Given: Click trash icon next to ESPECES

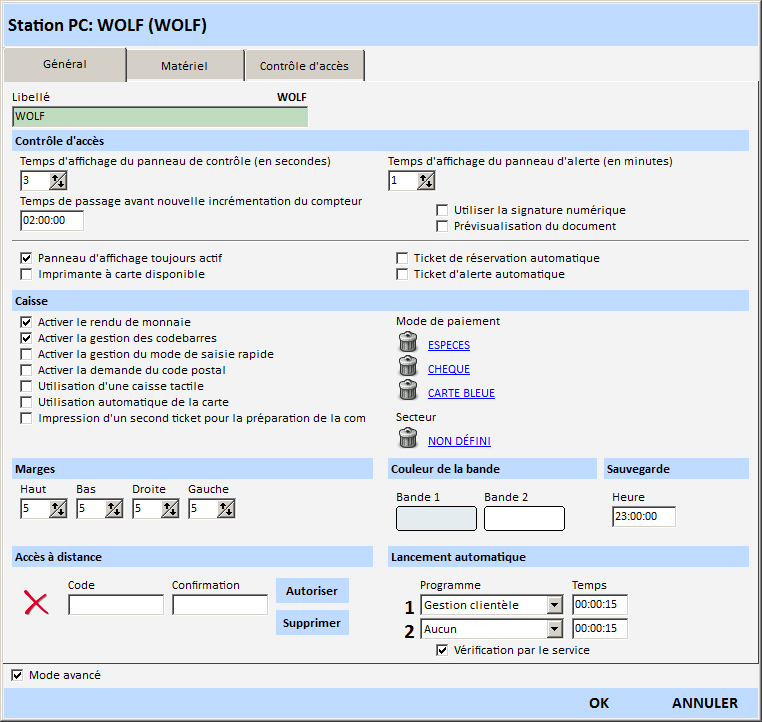Looking at the screenshot, I should coord(407,344).
